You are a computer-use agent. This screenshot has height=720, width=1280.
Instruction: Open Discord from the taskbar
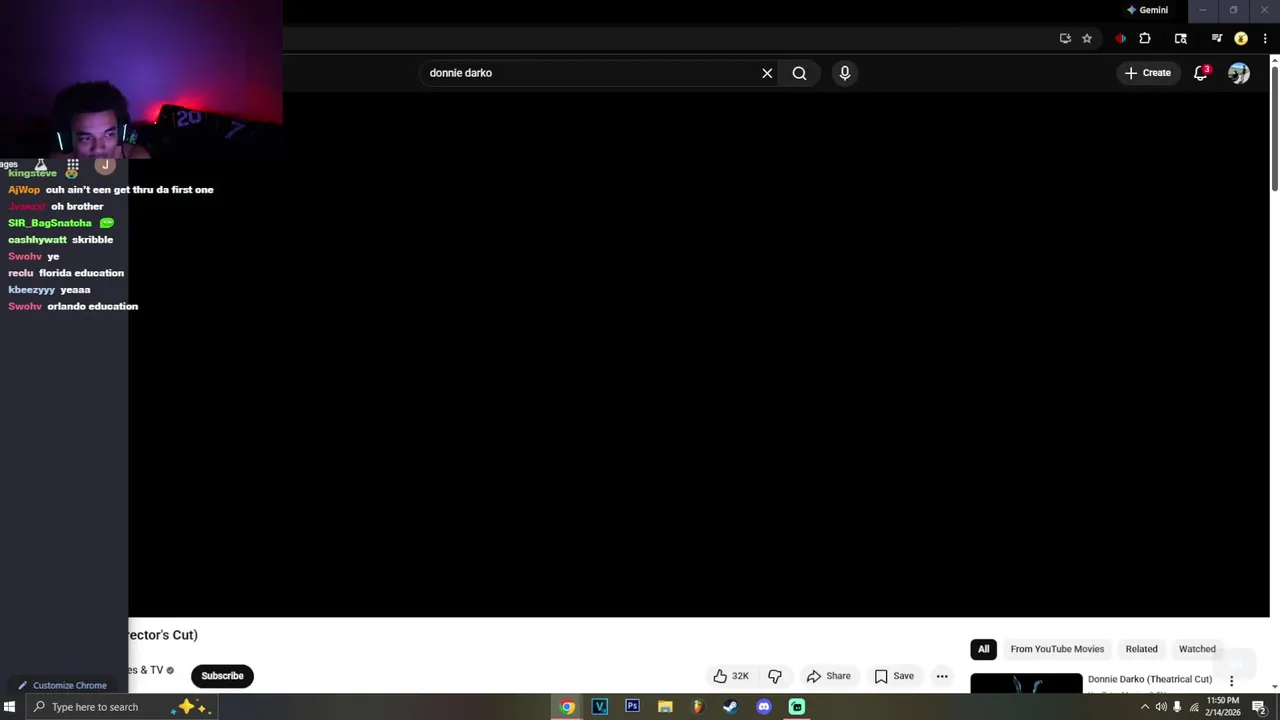click(x=764, y=707)
